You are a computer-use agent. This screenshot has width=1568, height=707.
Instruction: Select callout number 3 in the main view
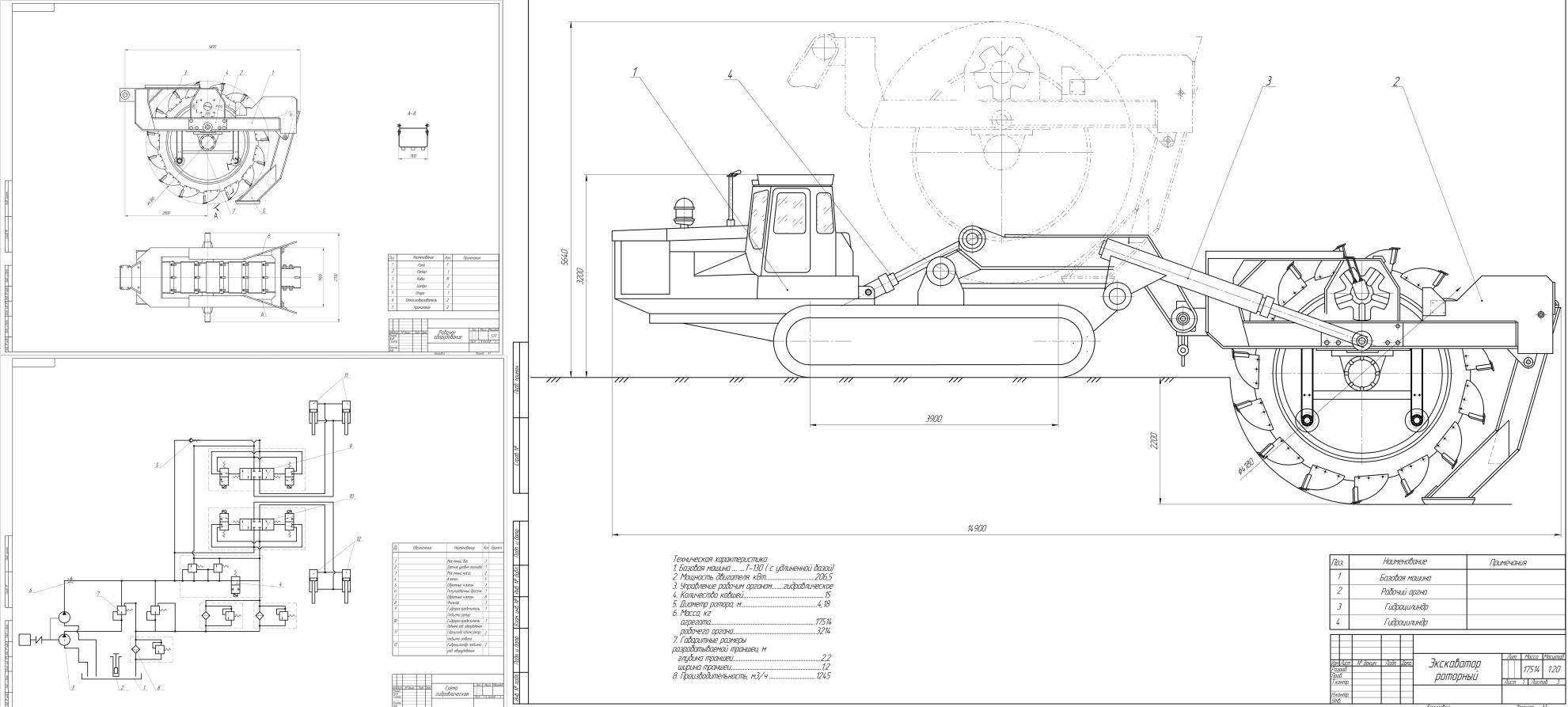tap(1268, 81)
